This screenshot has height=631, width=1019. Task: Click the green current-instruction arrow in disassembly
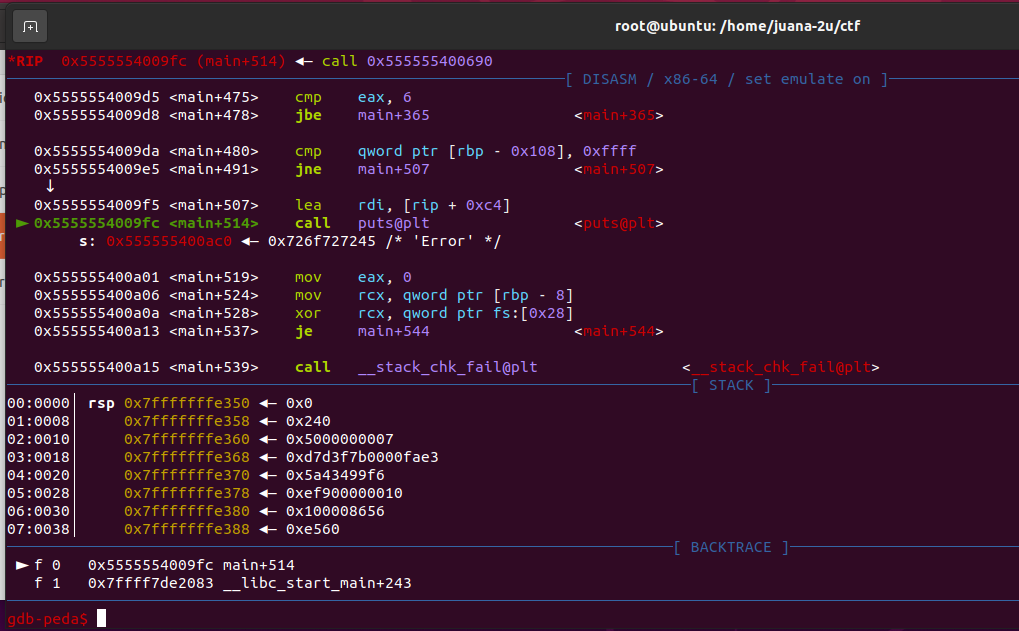click(x=22, y=223)
